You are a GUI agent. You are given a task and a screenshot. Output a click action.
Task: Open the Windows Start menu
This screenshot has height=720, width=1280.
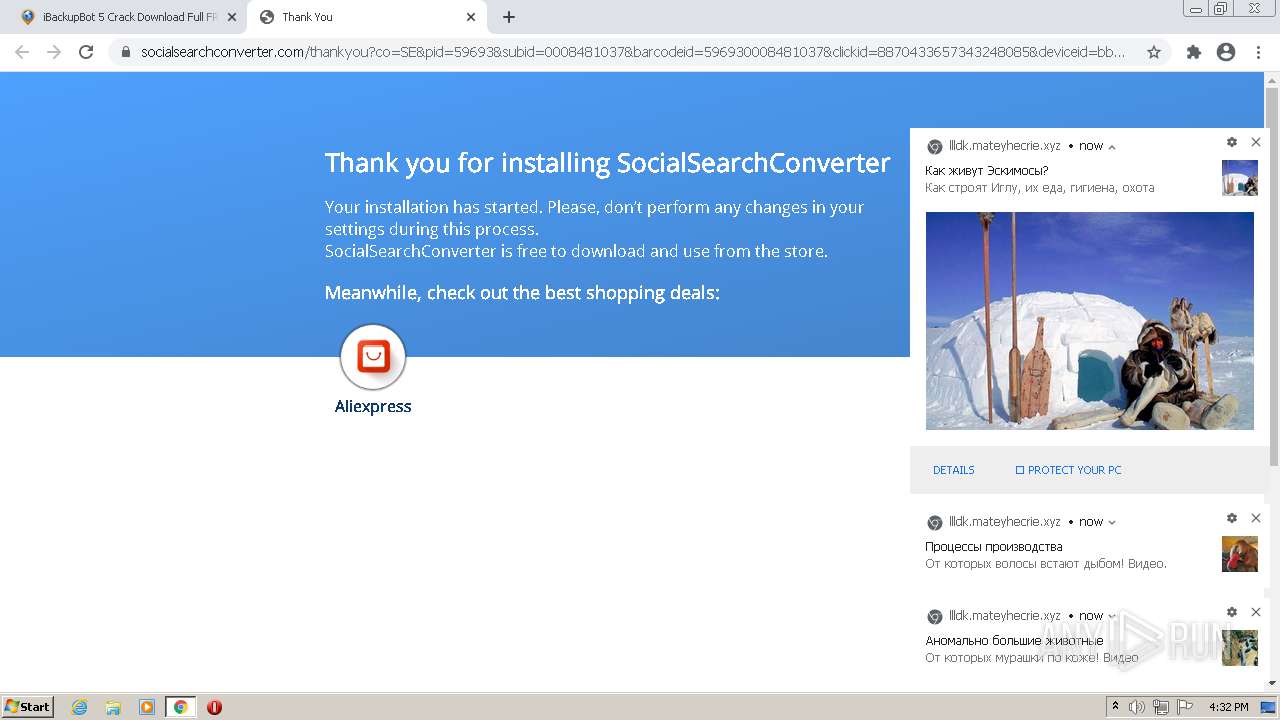(28, 707)
